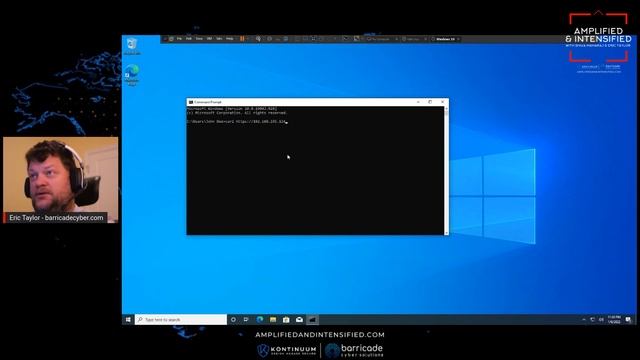Open the Microsoft Edge desktop shortcut
Image resolution: width=640 pixels, height=360 pixels.
point(132,75)
